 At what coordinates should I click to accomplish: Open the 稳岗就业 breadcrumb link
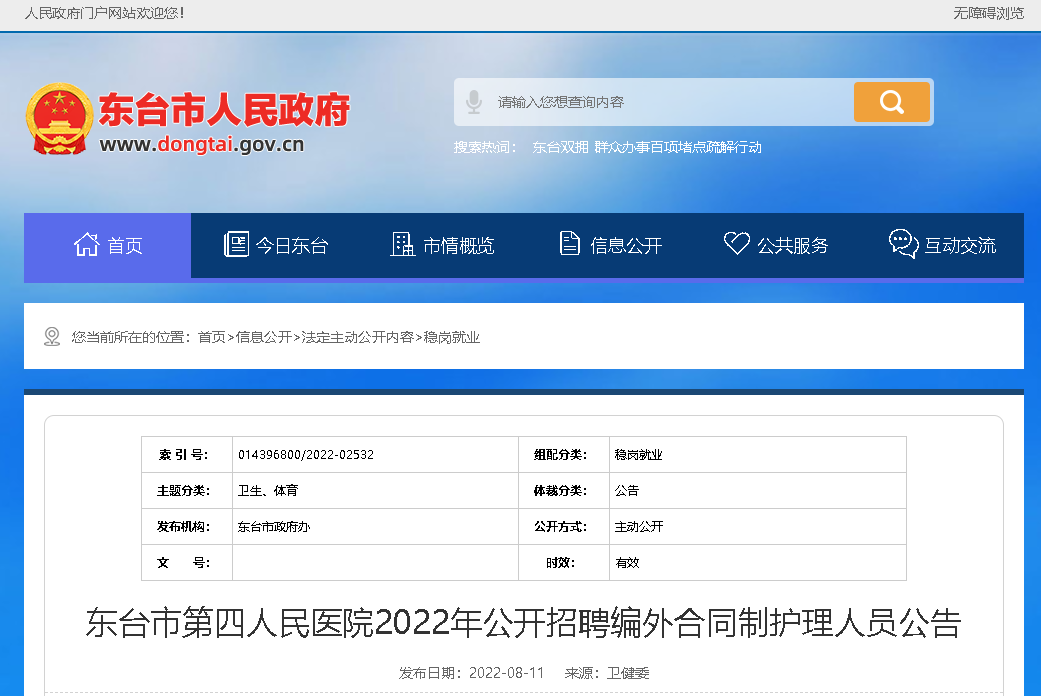pos(452,338)
